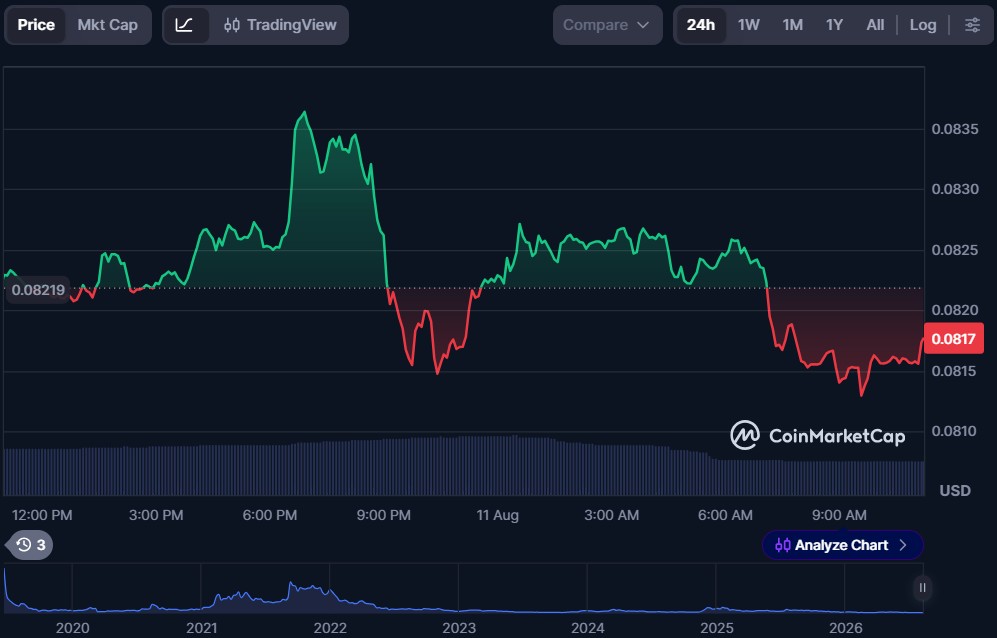Image resolution: width=997 pixels, height=638 pixels.
Task: Click 2023 on the overview timeline
Action: pos(459,628)
